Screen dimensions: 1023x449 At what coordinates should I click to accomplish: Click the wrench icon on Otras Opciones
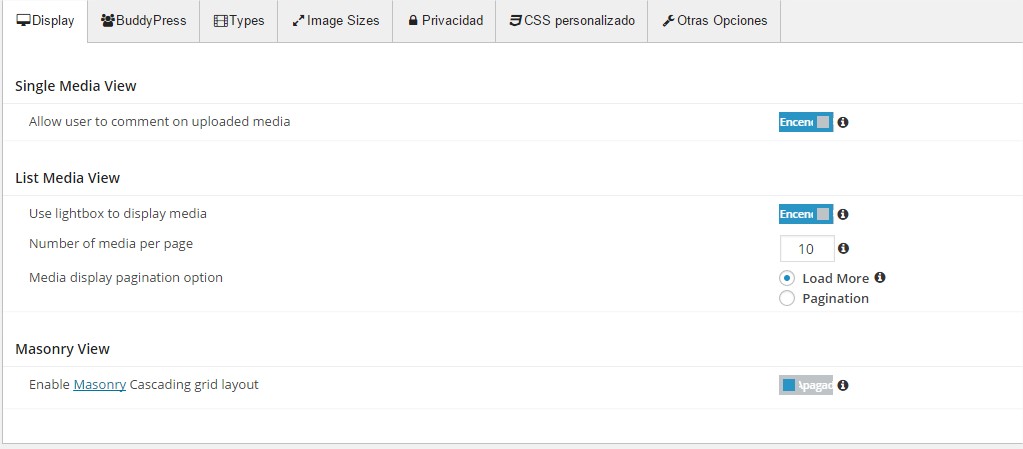tap(668, 21)
